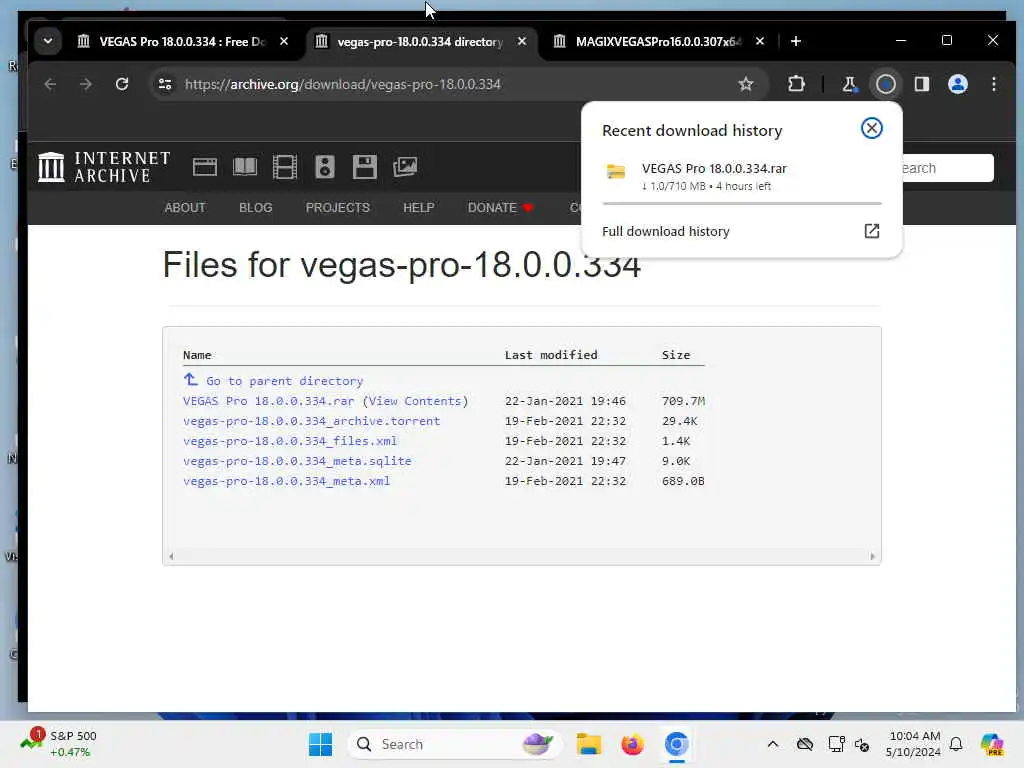Open the Texts book icon

245,167
